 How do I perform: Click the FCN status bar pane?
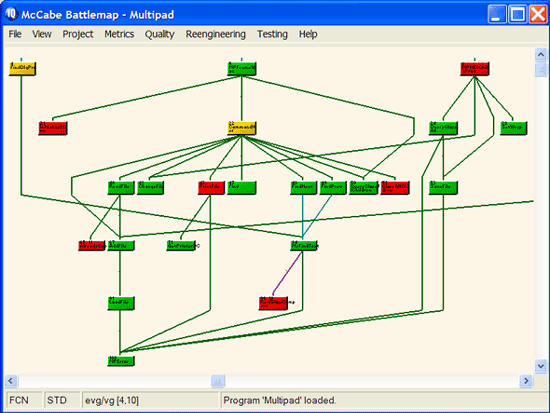[x=24, y=400]
